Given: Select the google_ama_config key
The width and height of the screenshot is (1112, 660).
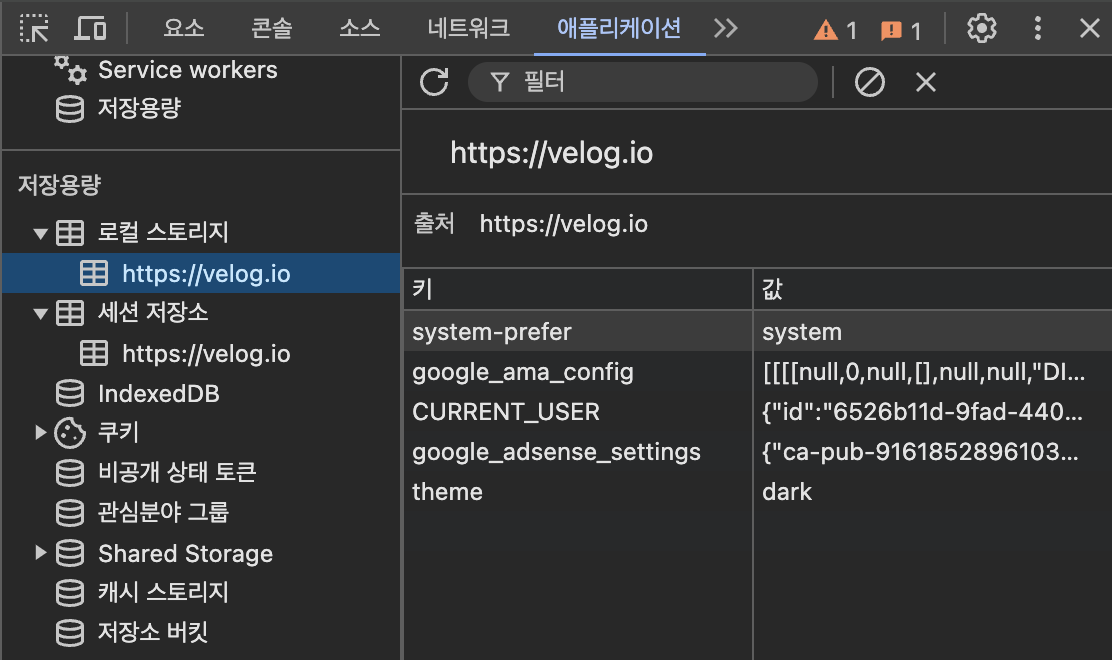Looking at the screenshot, I should (x=523, y=372).
